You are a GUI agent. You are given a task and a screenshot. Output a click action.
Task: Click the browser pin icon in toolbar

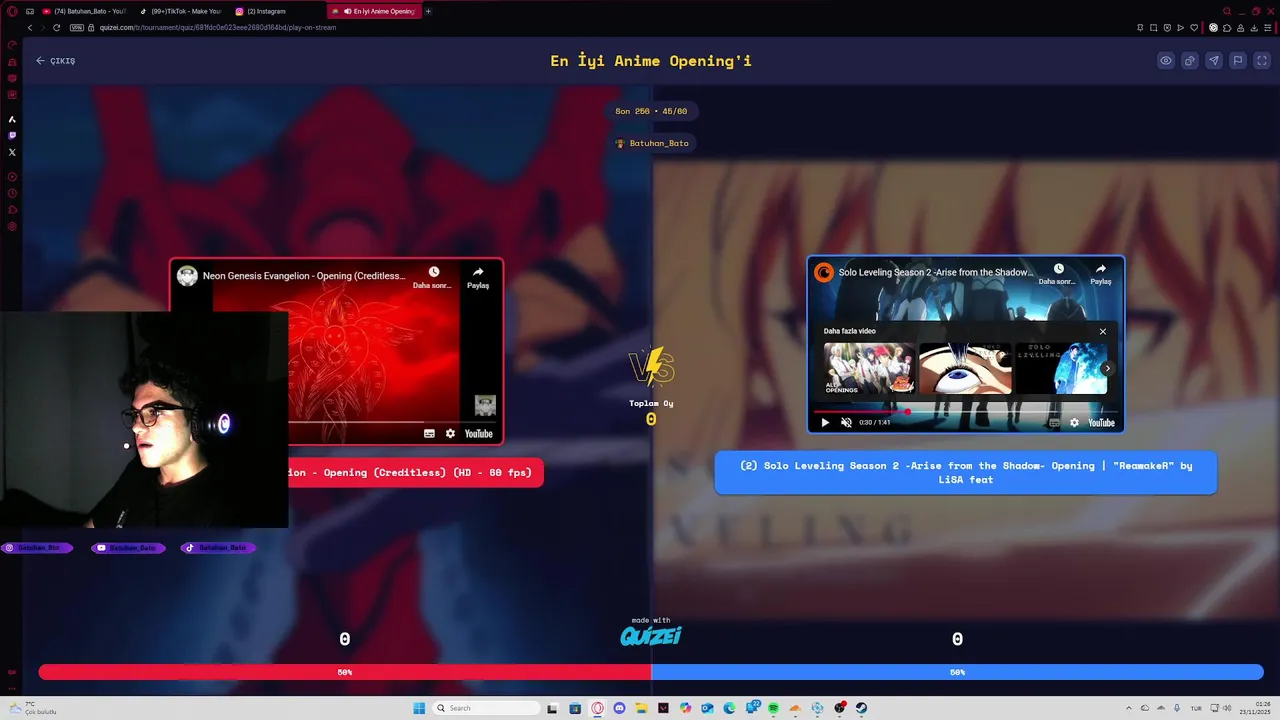click(x=1140, y=27)
